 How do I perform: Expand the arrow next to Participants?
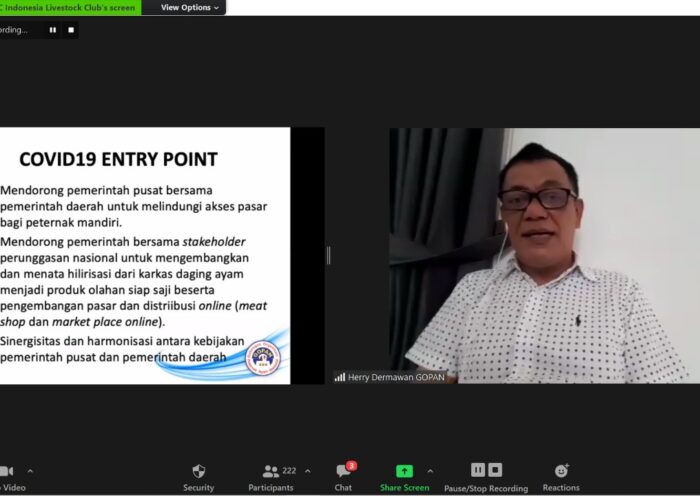(x=307, y=471)
